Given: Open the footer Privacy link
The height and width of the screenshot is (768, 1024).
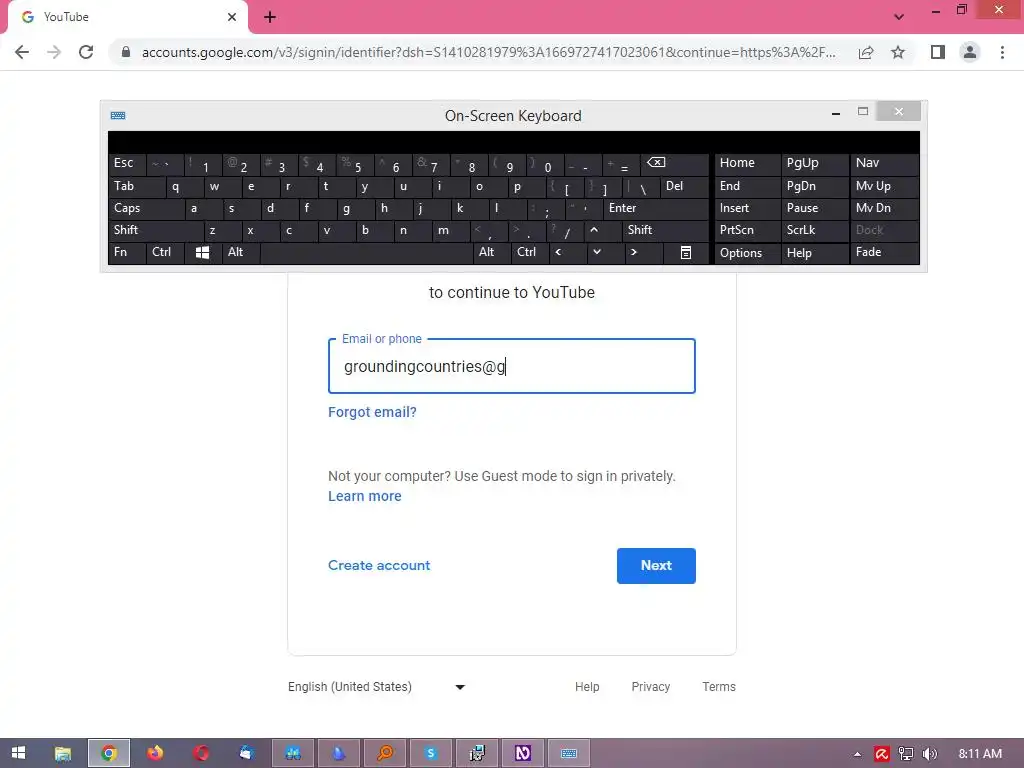Looking at the screenshot, I should tap(650, 687).
